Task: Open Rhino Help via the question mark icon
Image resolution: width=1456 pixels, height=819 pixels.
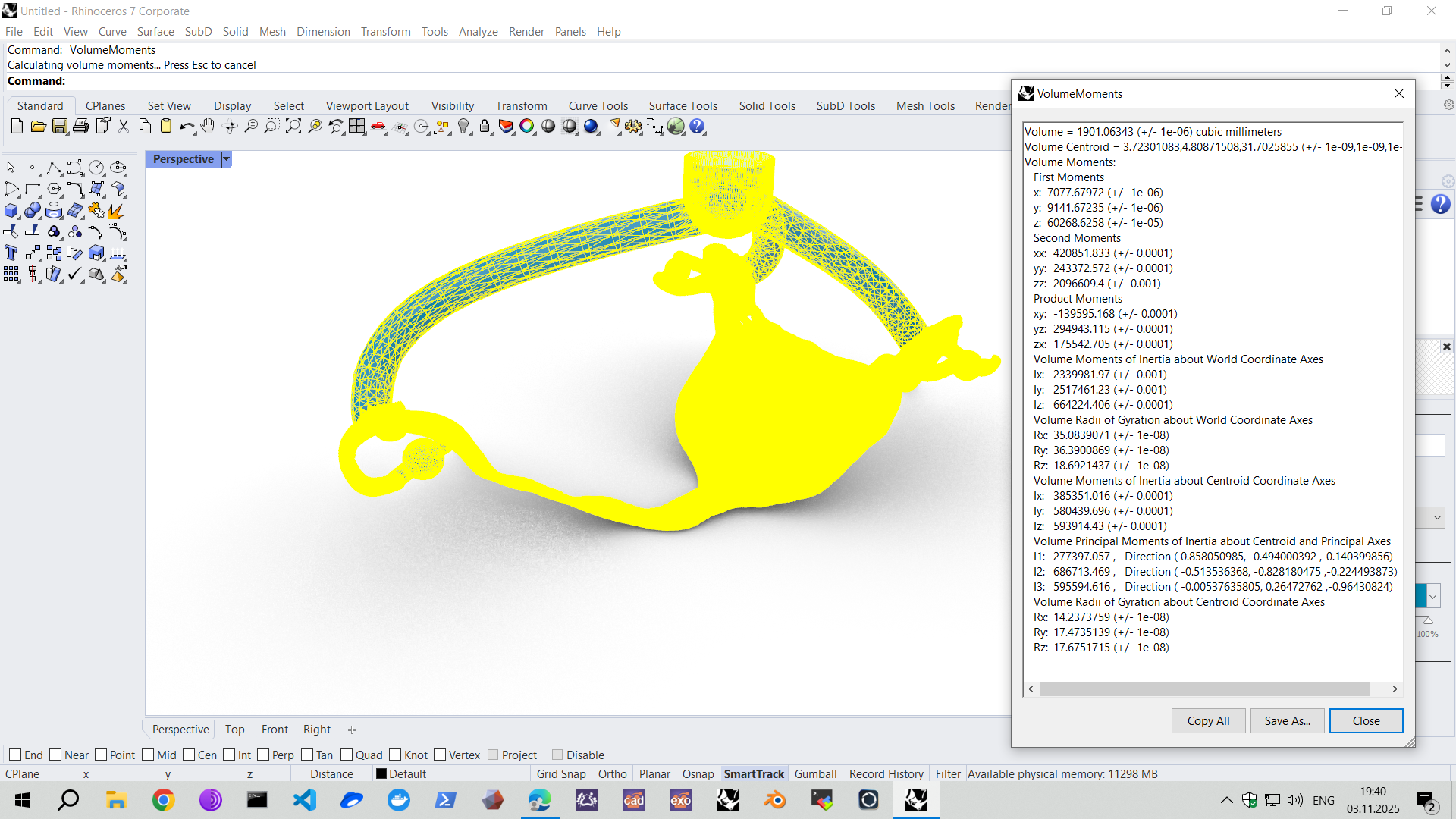Action: [697, 126]
